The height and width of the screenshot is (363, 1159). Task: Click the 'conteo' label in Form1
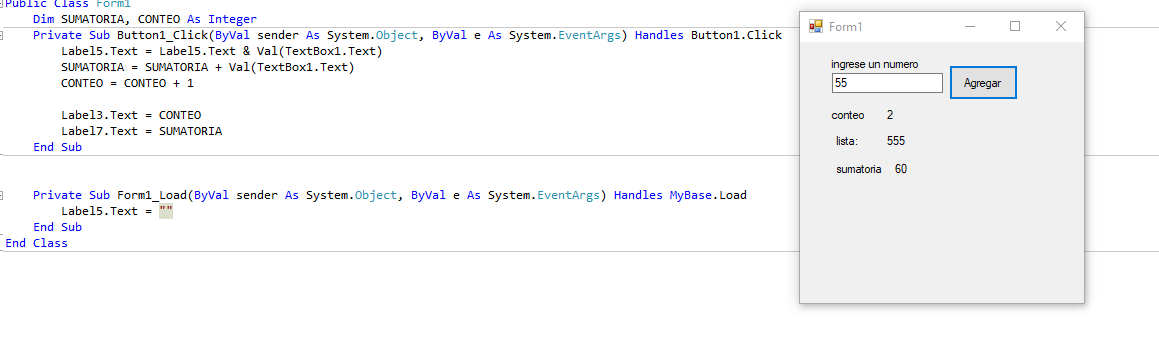pyautogui.click(x=848, y=115)
